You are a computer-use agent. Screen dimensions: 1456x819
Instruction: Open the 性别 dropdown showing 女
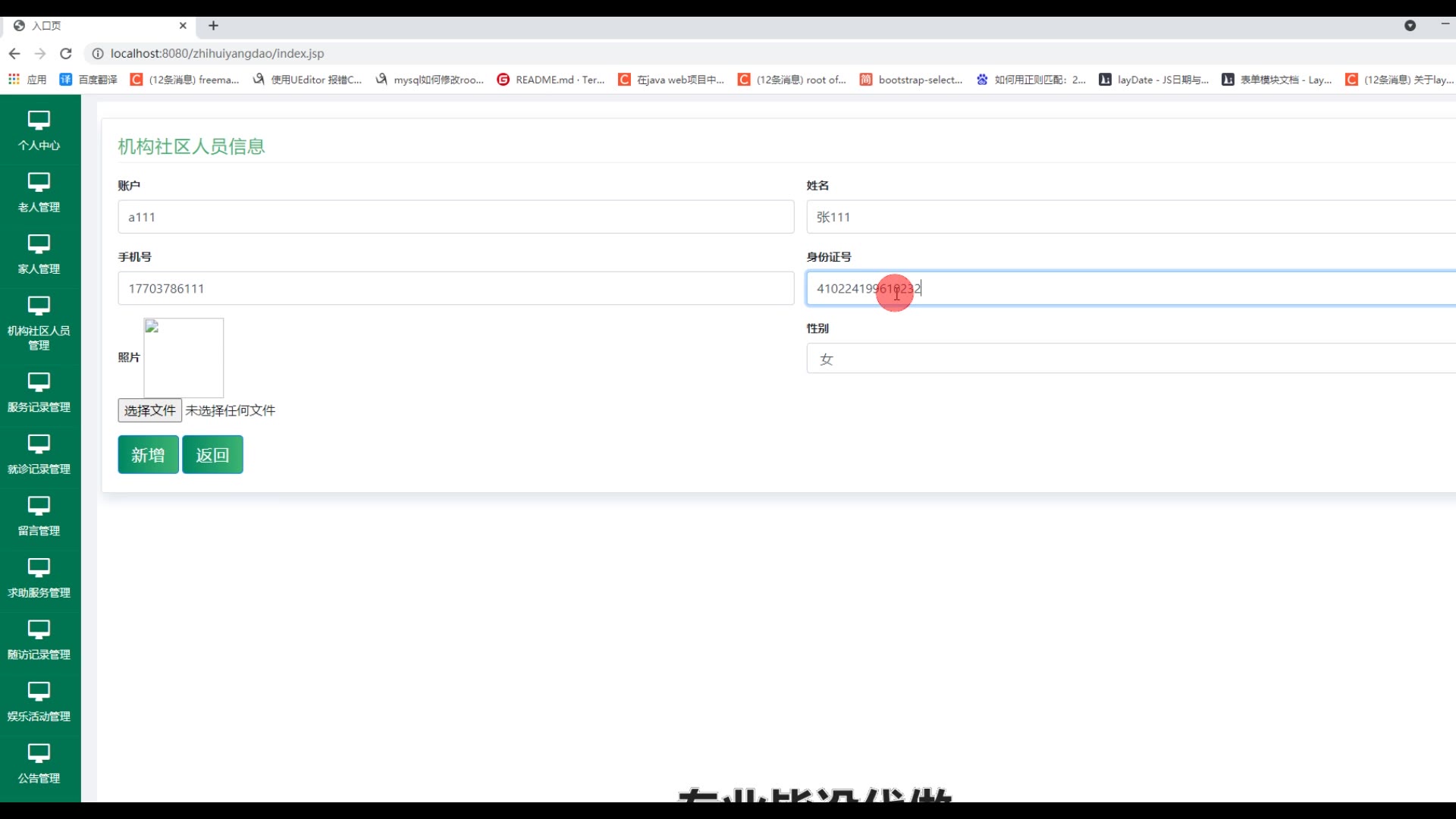[x=1130, y=359]
